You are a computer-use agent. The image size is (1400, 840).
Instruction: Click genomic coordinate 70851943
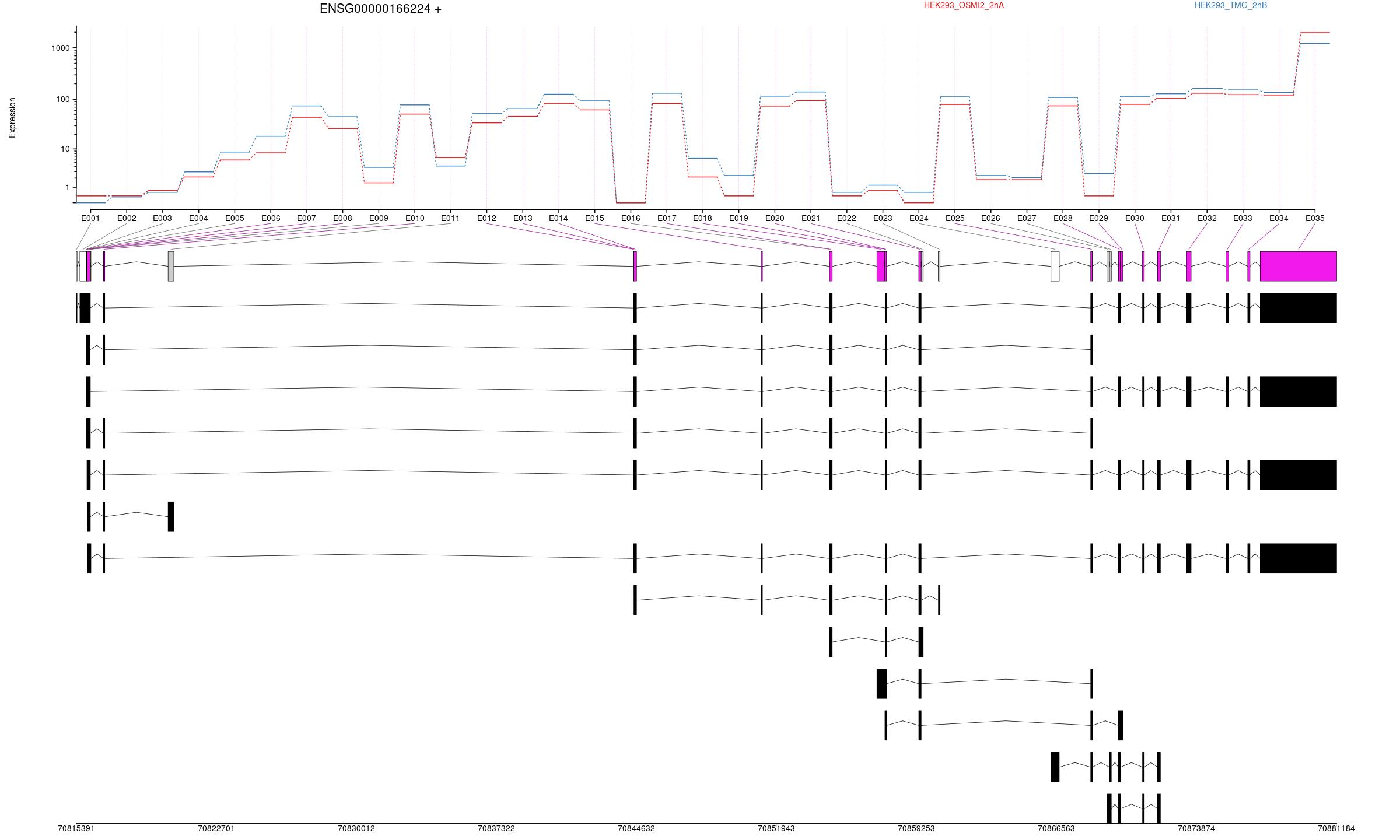[776, 828]
